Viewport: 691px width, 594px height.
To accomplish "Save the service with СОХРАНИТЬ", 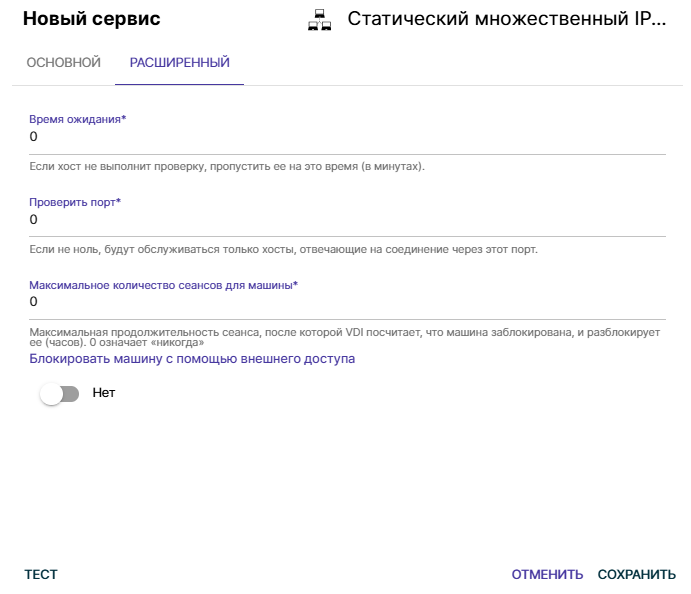I will click(636, 575).
